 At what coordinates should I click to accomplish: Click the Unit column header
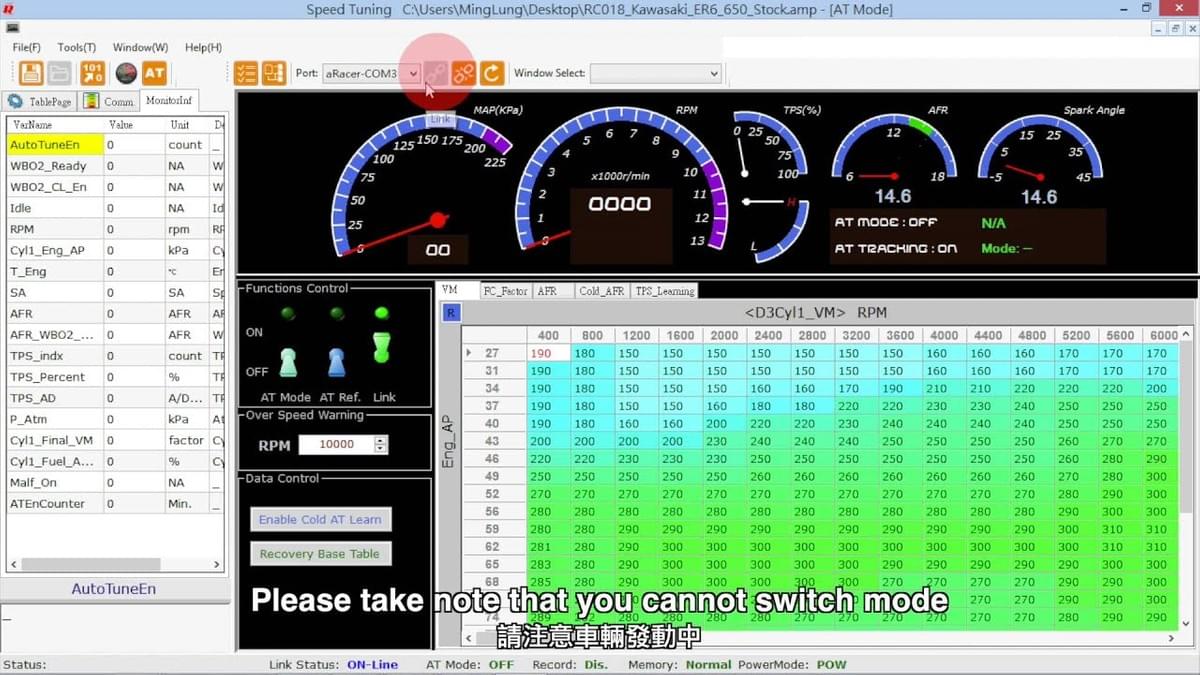point(188,125)
